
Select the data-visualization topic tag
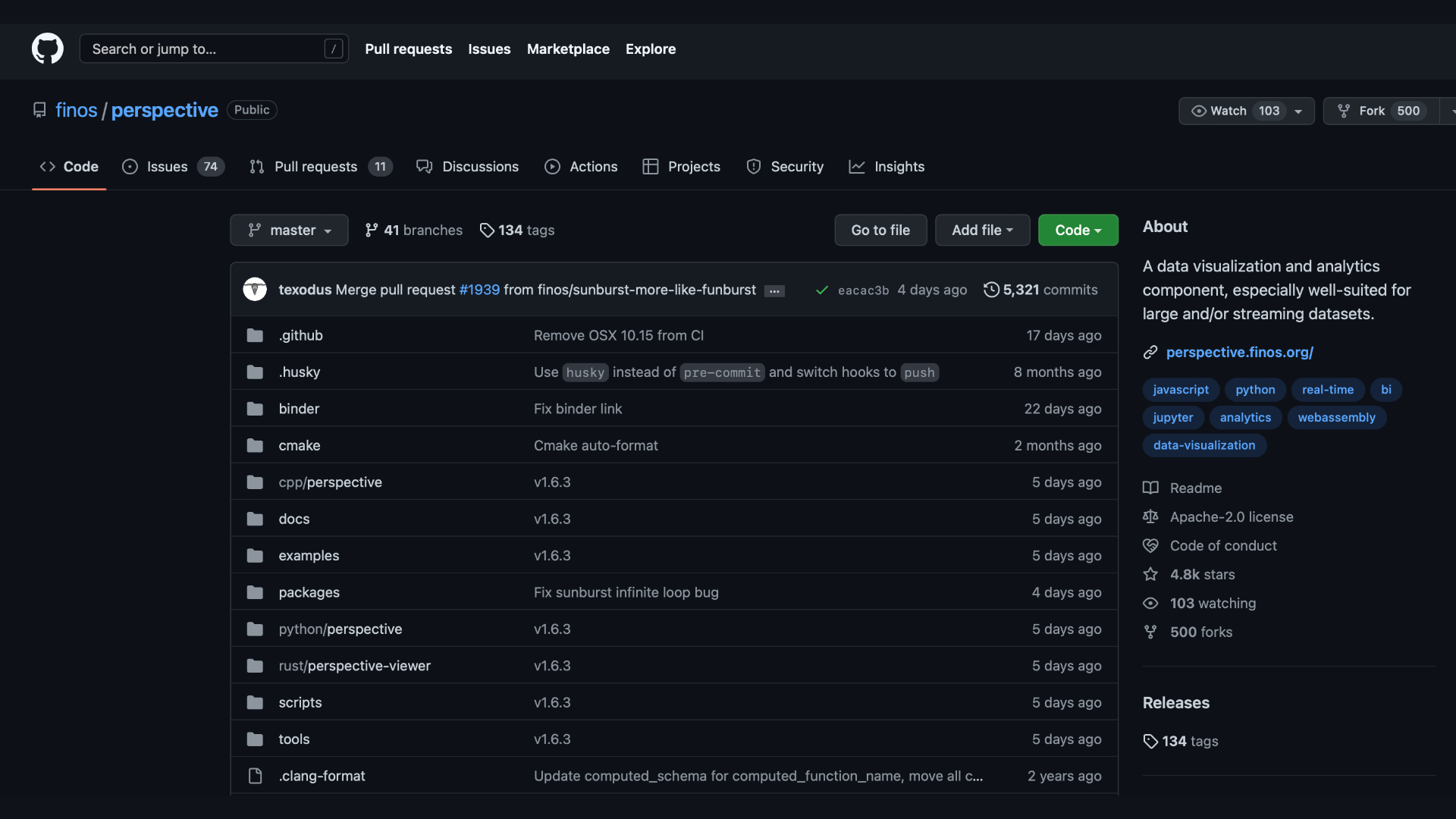(1204, 446)
